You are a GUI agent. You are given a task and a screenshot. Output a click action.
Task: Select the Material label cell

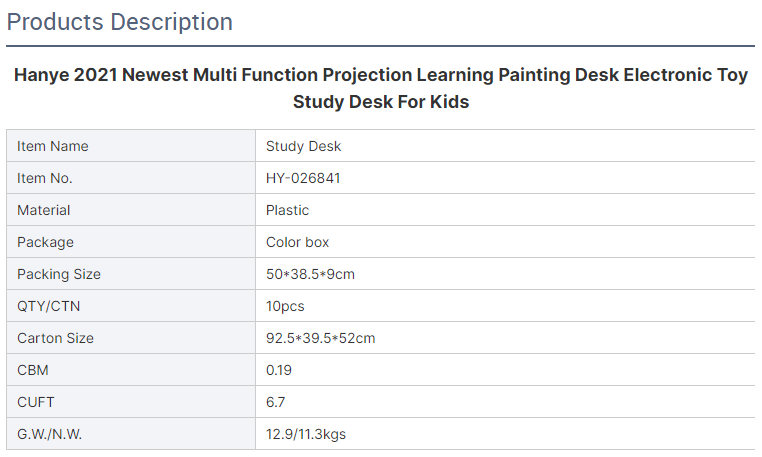tap(131, 210)
